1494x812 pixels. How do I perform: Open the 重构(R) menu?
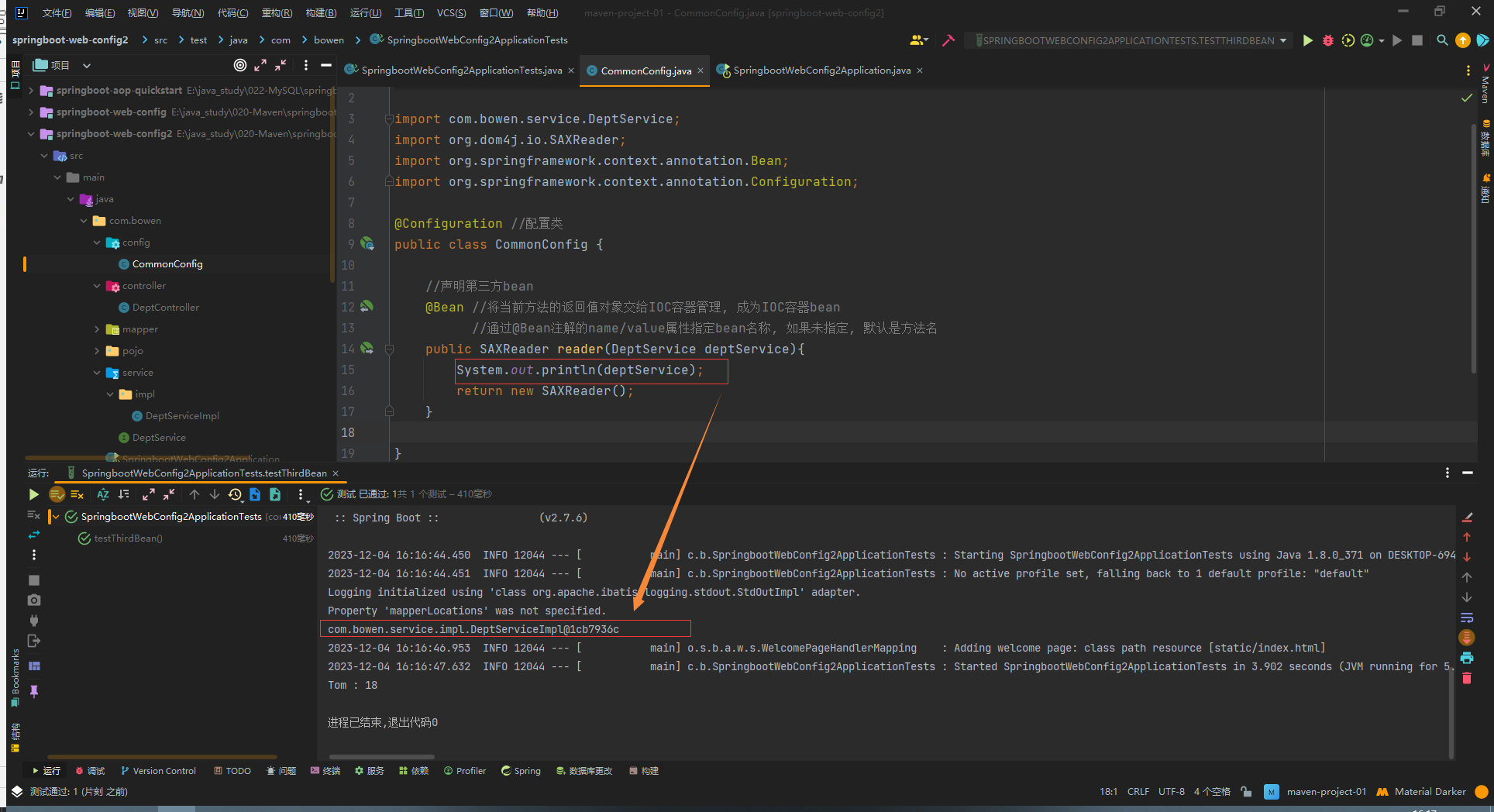pos(277,12)
